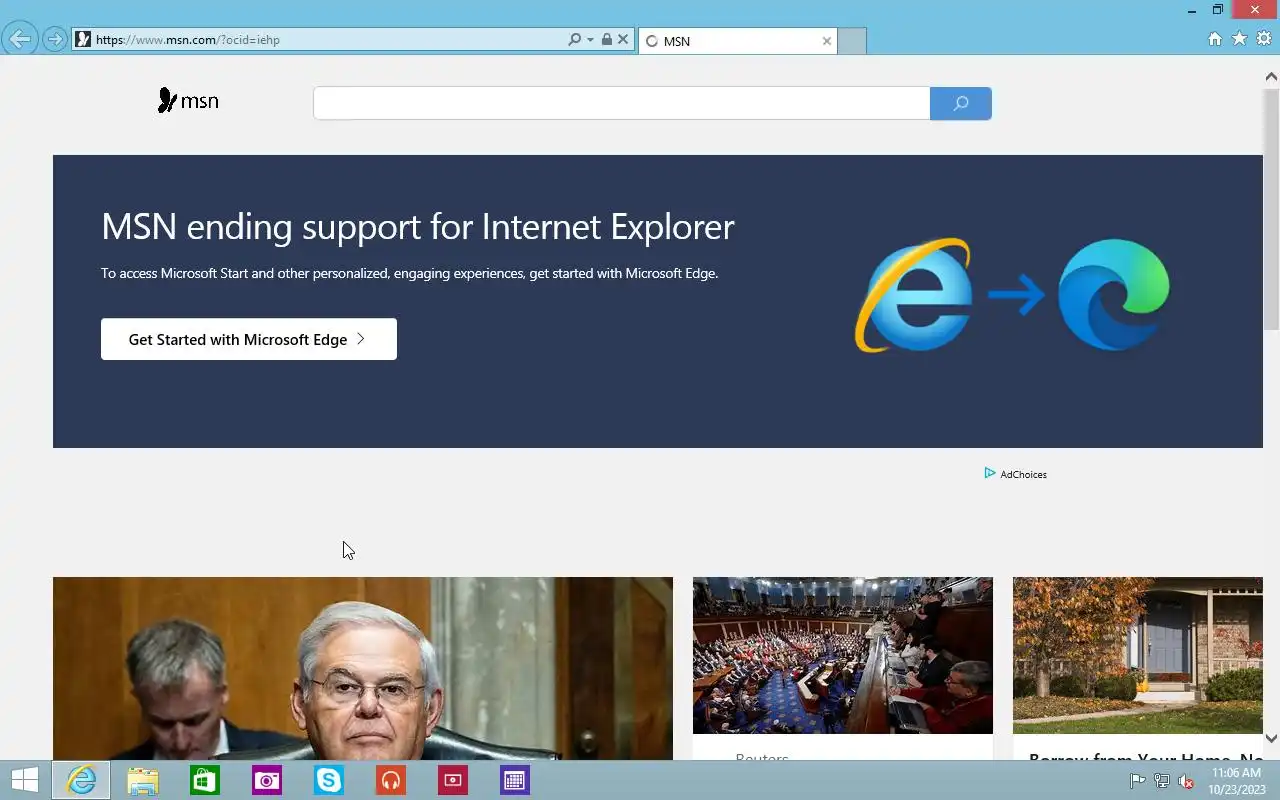1280x800 pixels.
Task: Click the blue MSN search button
Action: [x=961, y=103]
